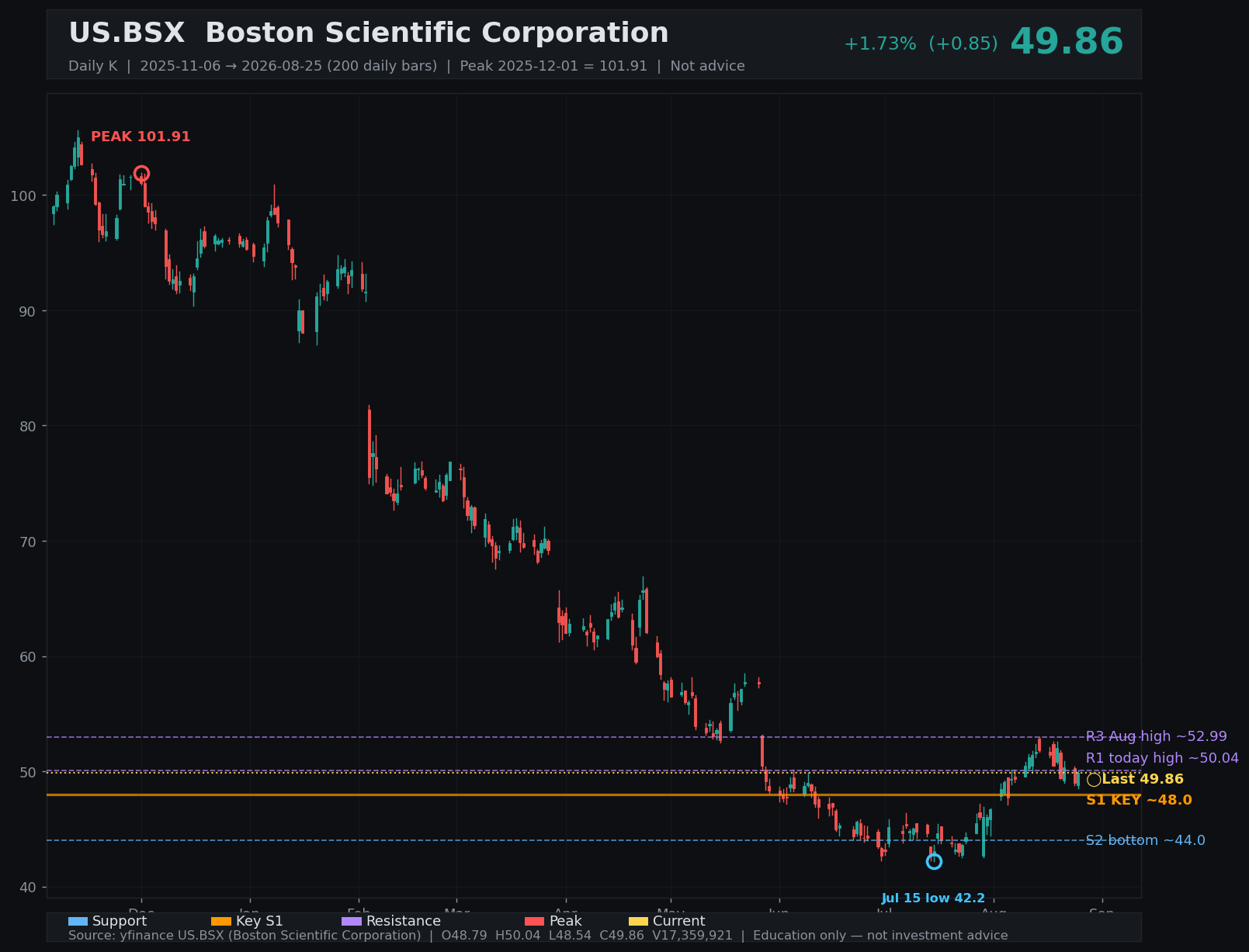Click the y-axis value 60

pyautogui.click(x=28, y=656)
